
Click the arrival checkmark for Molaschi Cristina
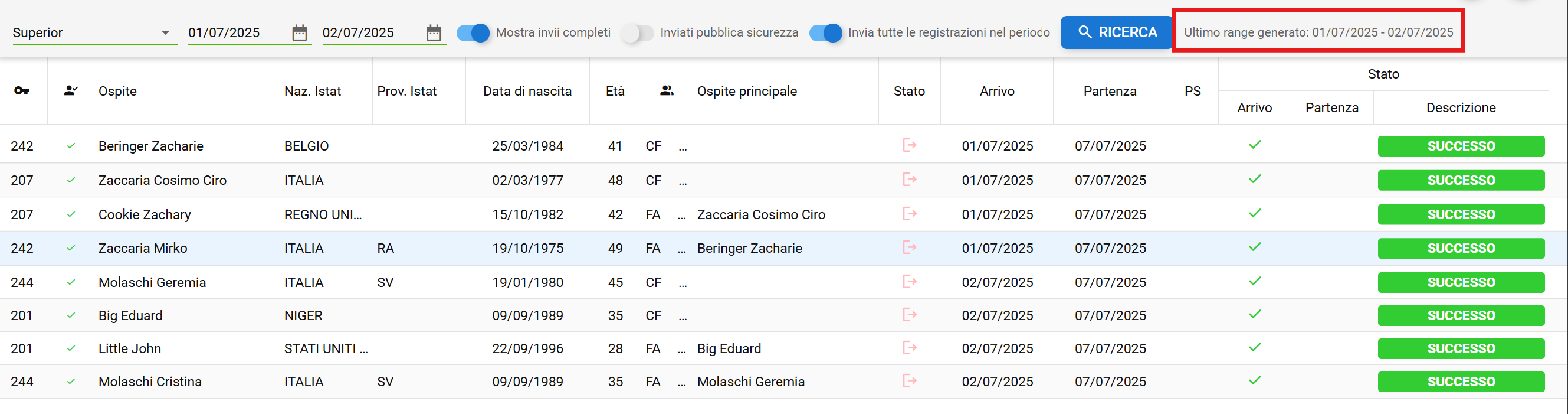point(1255,380)
